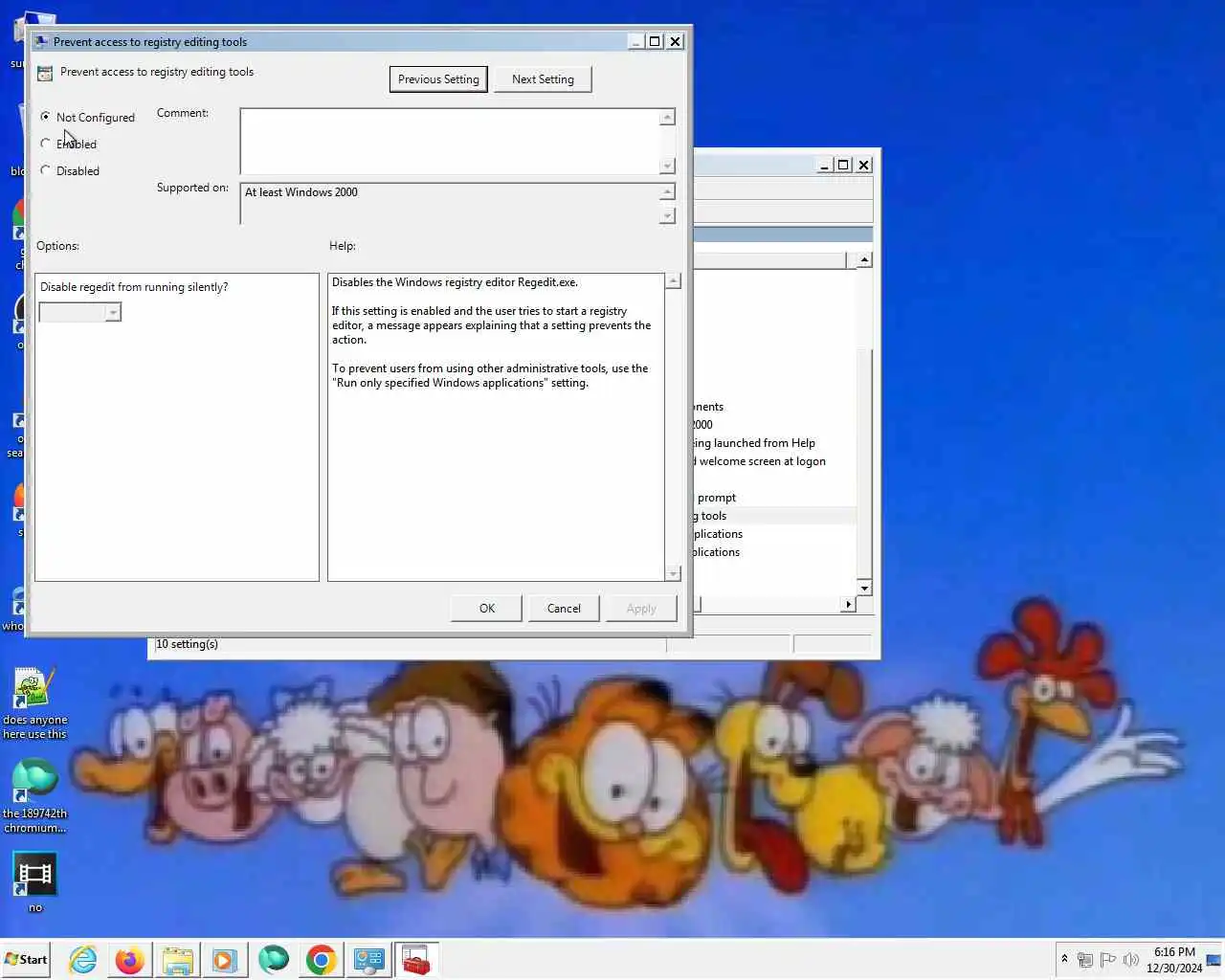The width and height of the screenshot is (1225, 980).
Task: Click Supported on scroll up arrow
Action: (668, 191)
